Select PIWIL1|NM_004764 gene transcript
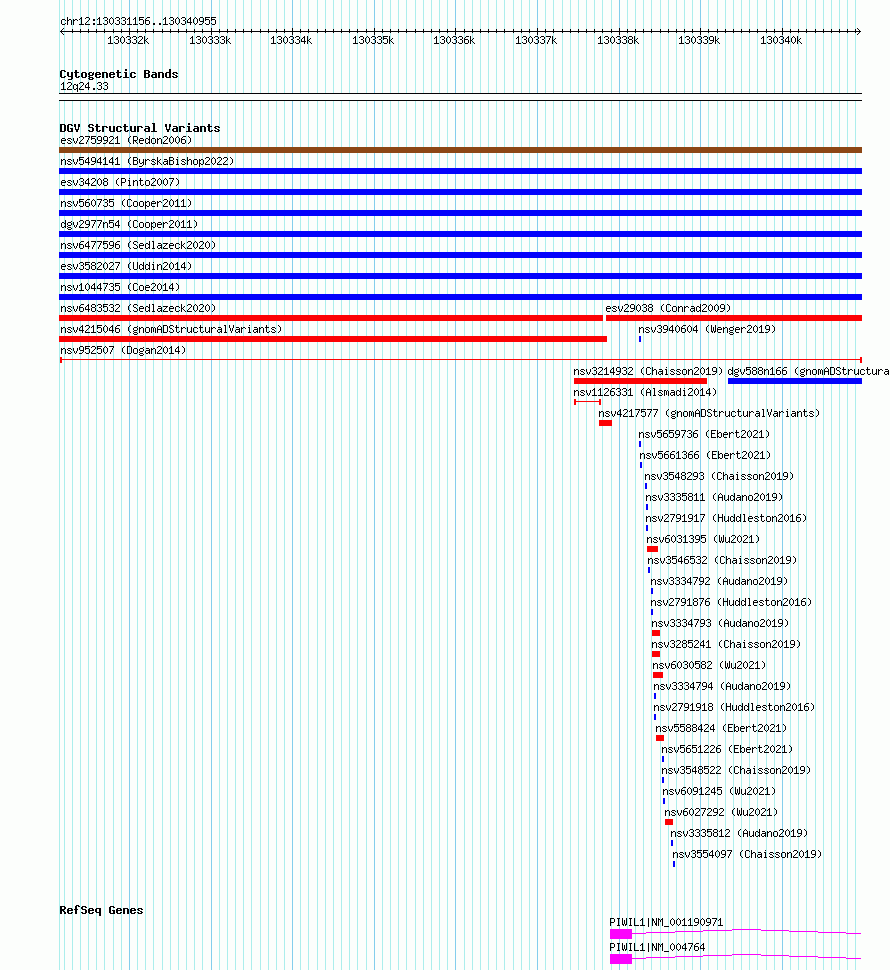Viewport: 890px width, 970px height. coord(657,948)
